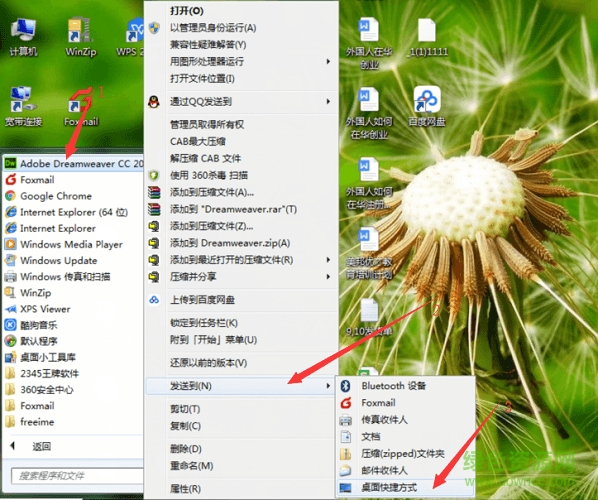Image resolution: width=598 pixels, height=500 pixels.
Task: Select 打开文件位置(I) menu item
Action: pyautogui.click(x=241, y=79)
